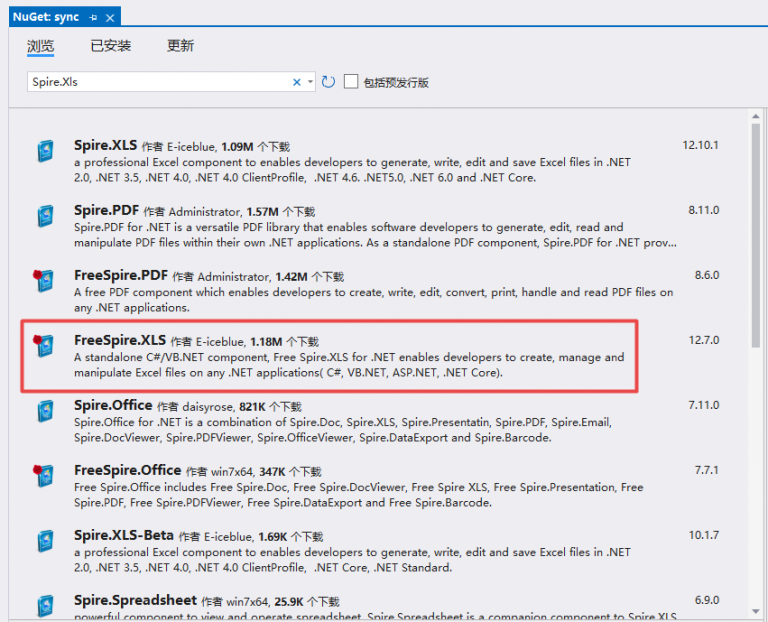Click the 1.09M 个下载 download count
This screenshot has width=768, height=622.
[256, 147]
